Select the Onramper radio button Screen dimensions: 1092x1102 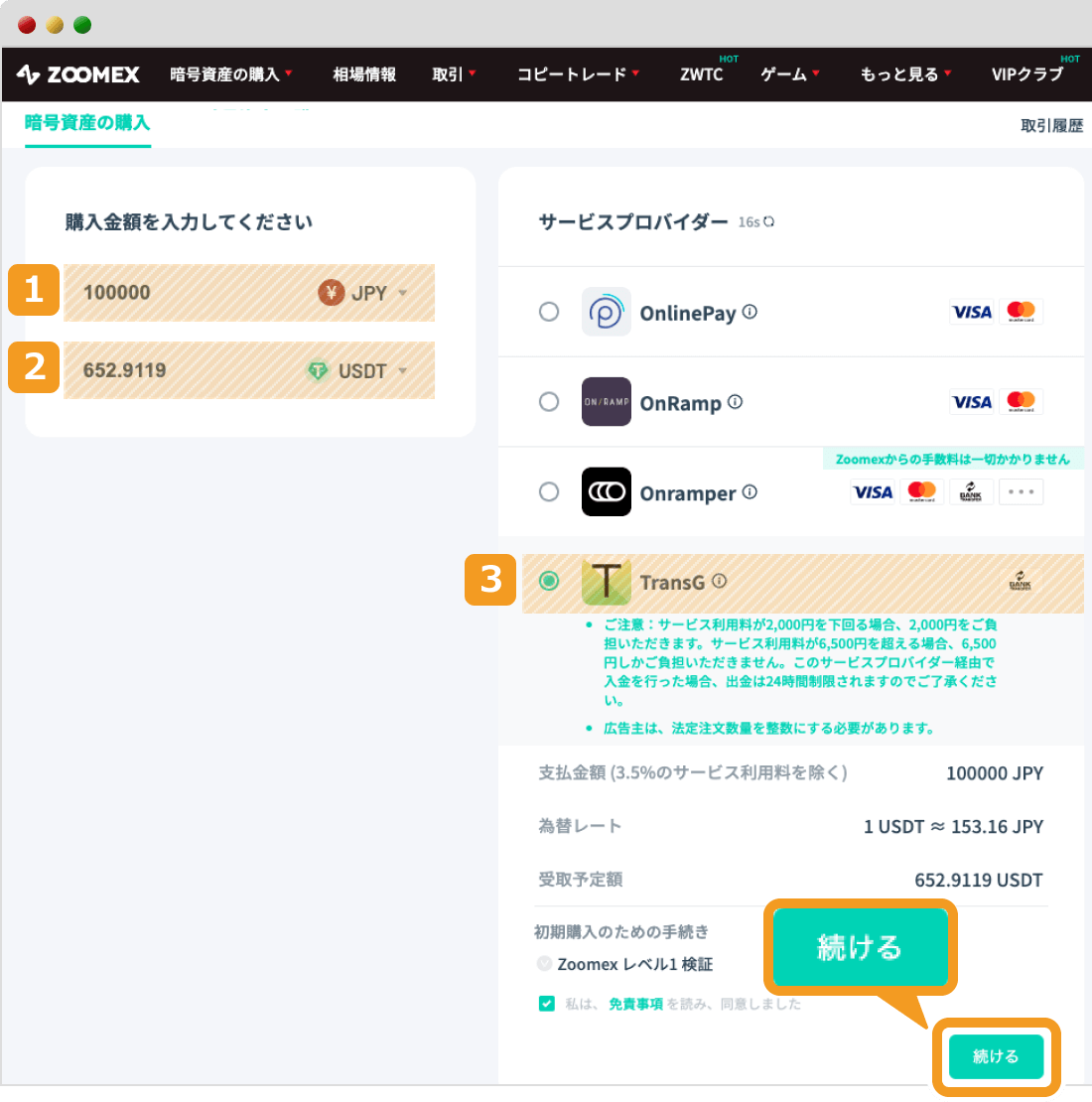coord(549,491)
